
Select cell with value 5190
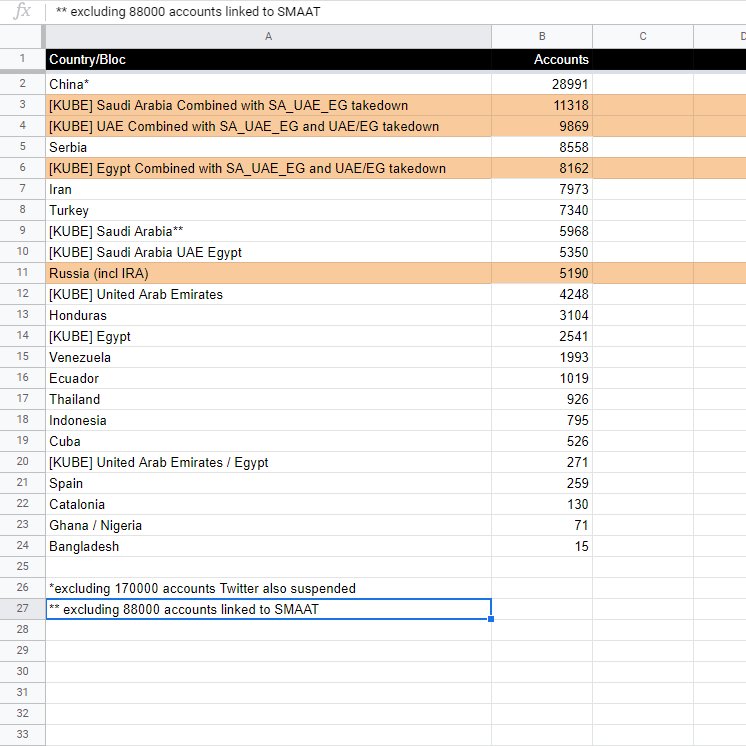[x=542, y=273]
